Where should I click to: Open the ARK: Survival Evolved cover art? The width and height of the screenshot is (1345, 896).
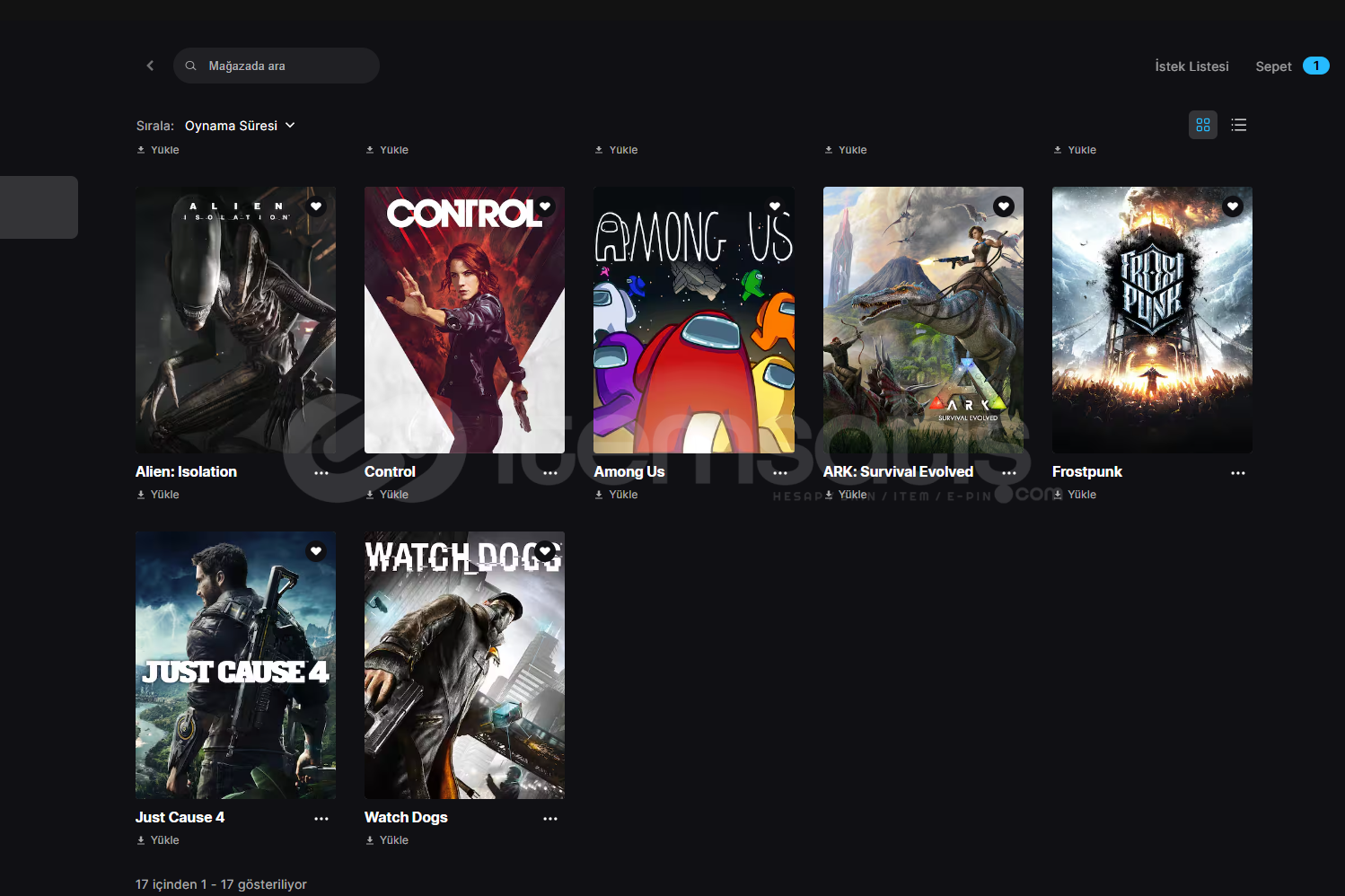923,320
